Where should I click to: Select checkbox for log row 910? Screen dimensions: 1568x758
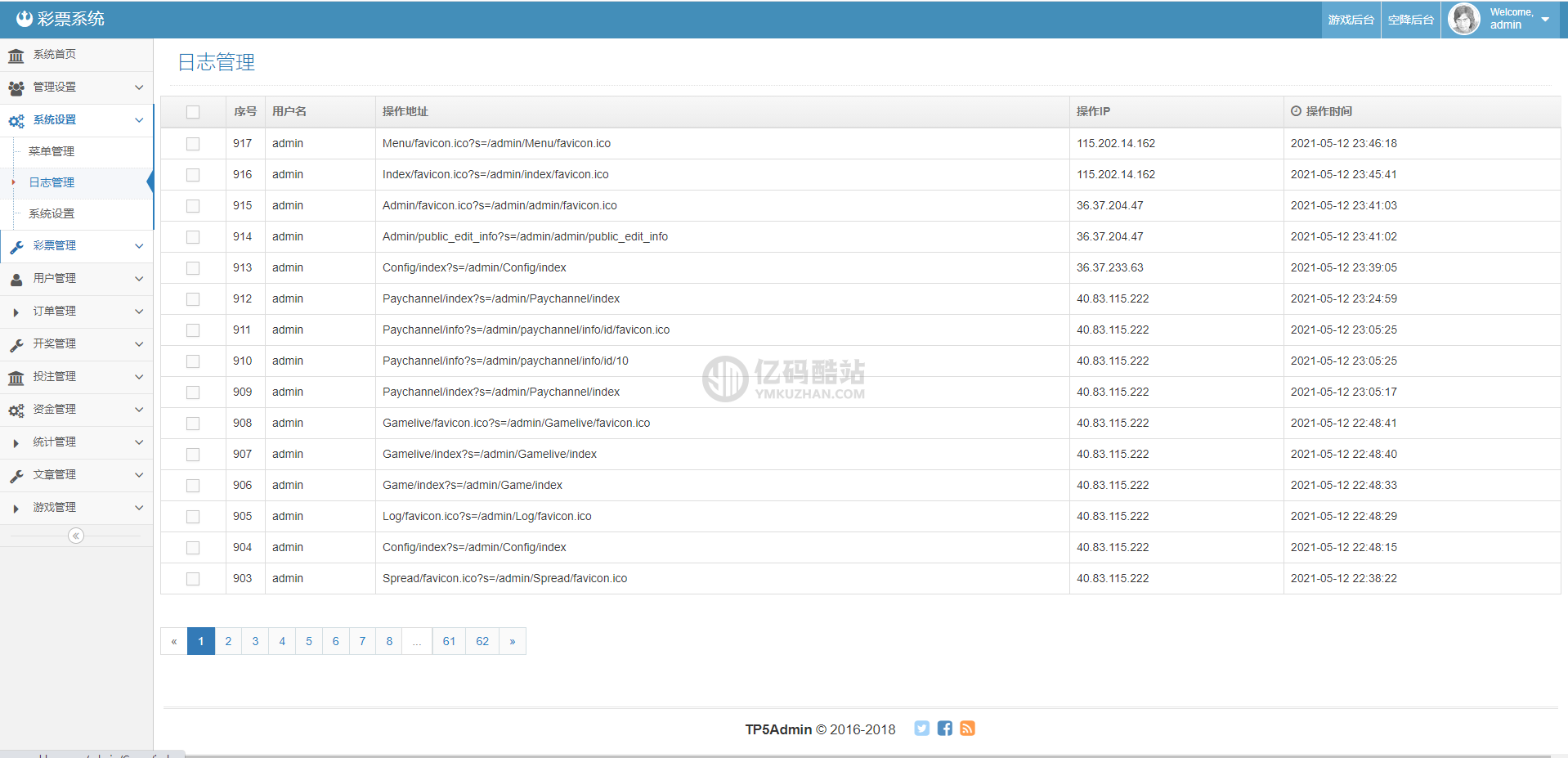(x=193, y=361)
